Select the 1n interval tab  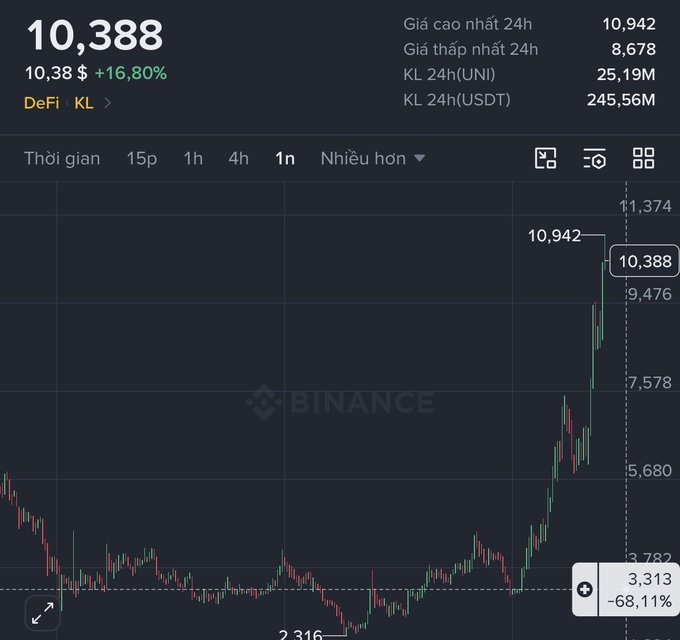pyautogui.click(x=285, y=159)
